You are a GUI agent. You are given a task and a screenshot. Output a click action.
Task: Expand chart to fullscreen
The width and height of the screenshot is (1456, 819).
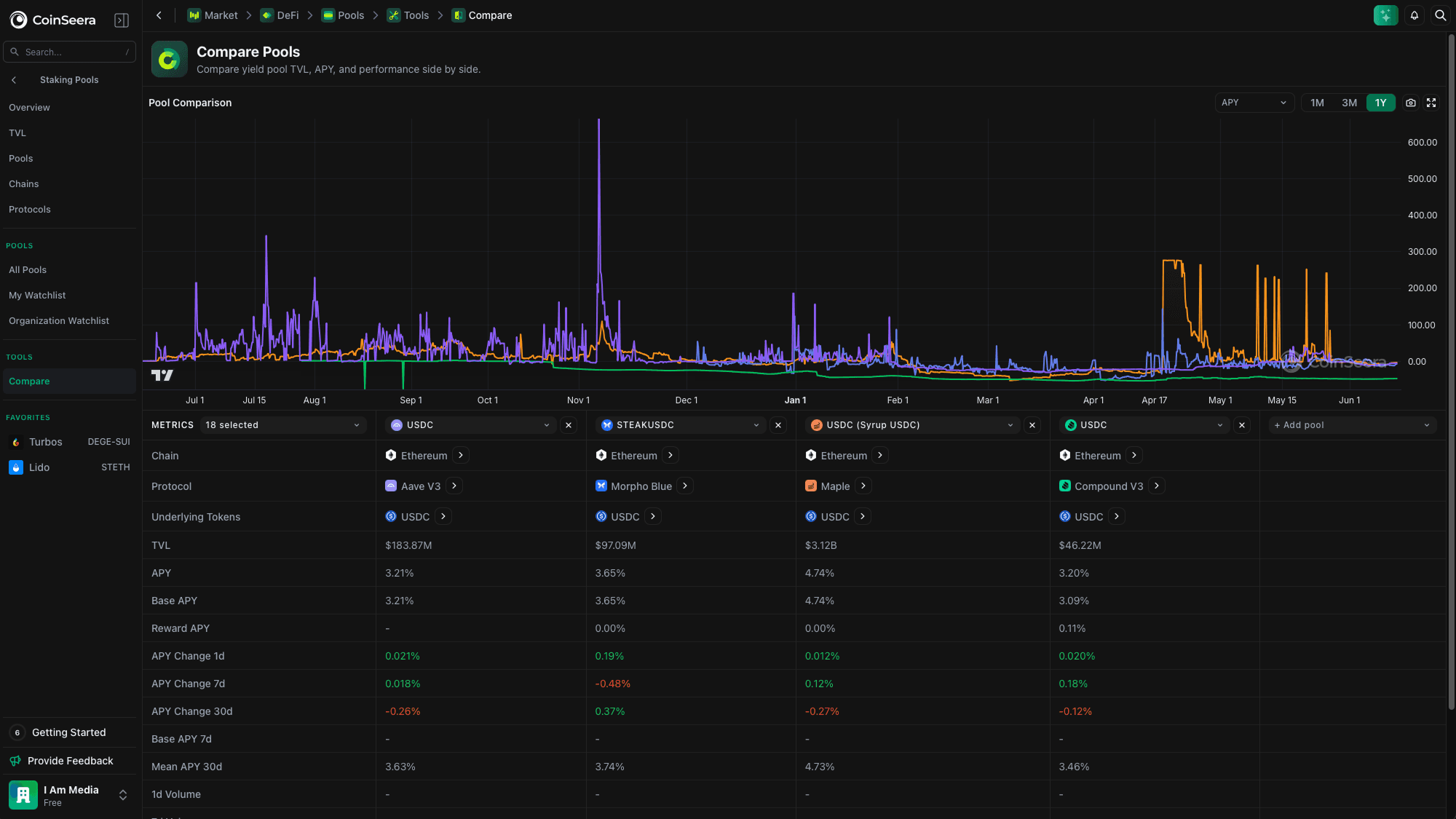pyautogui.click(x=1431, y=103)
